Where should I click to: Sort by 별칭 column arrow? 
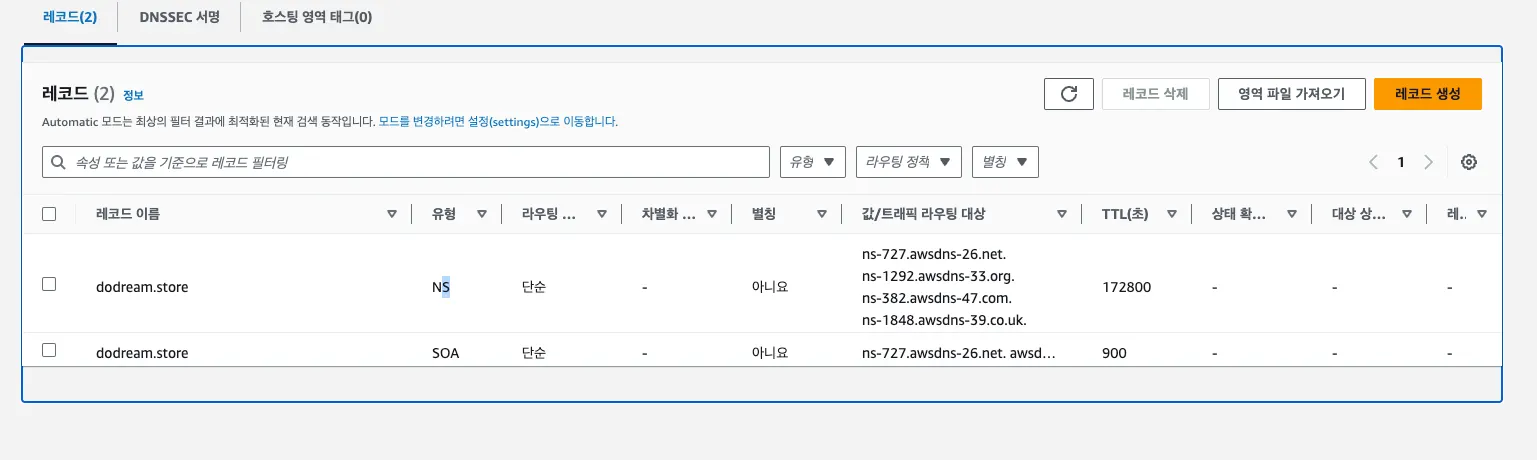pyautogui.click(x=821, y=214)
